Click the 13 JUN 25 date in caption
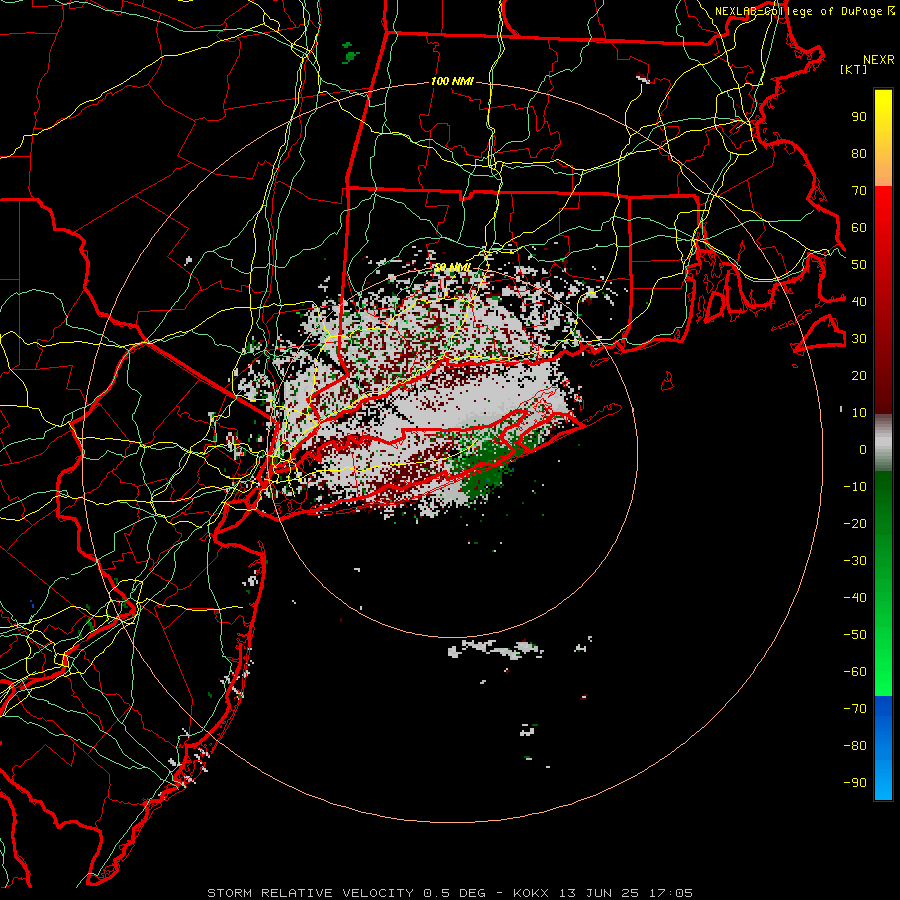Viewport: 900px width, 900px height. tap(599, 893)
